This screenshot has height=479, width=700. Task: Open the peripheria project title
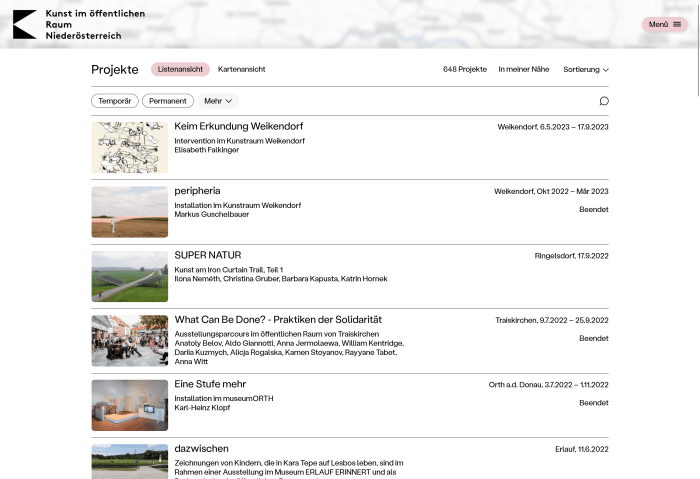197,191
